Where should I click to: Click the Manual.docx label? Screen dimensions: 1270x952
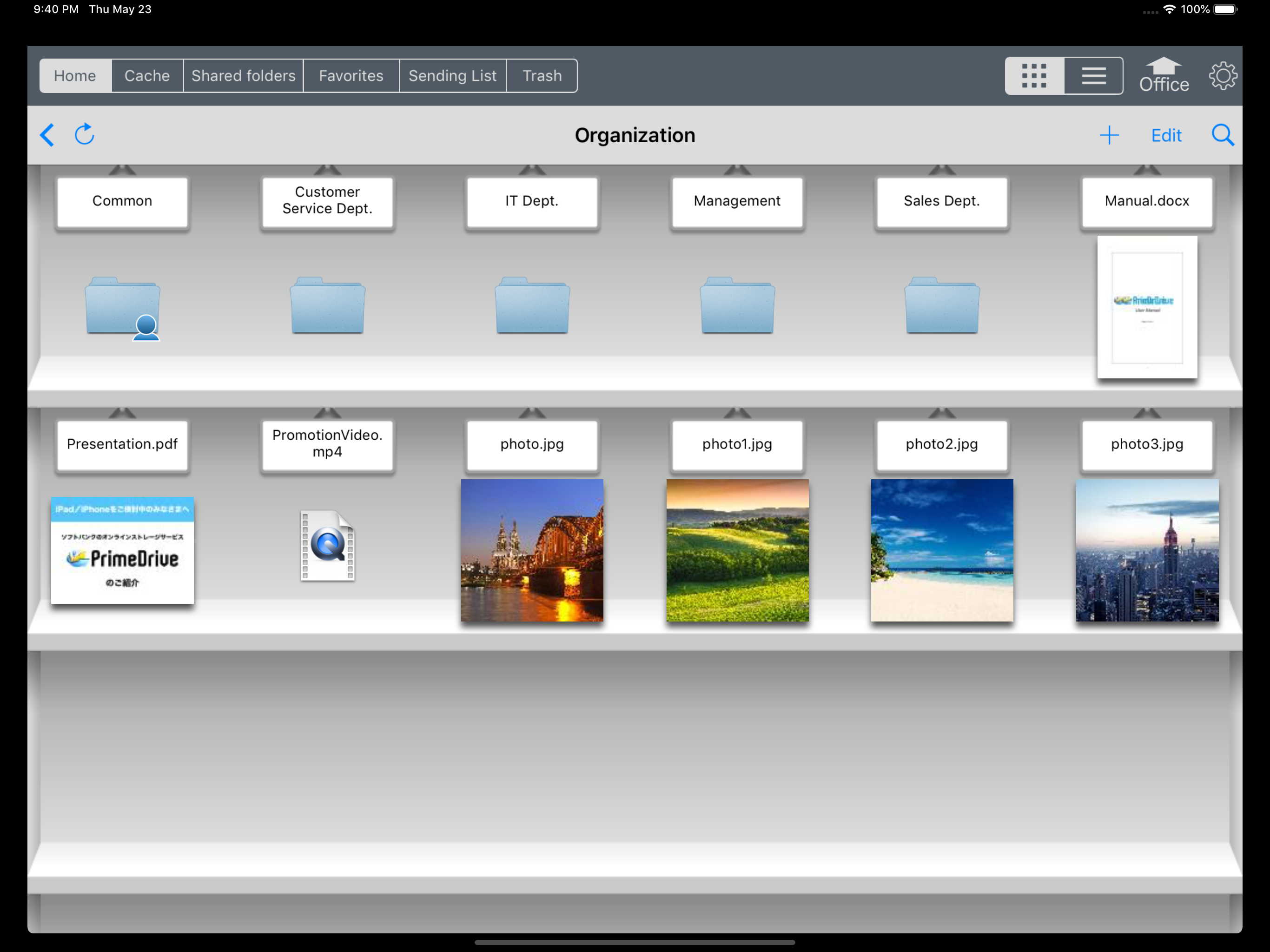[1147, 202]
